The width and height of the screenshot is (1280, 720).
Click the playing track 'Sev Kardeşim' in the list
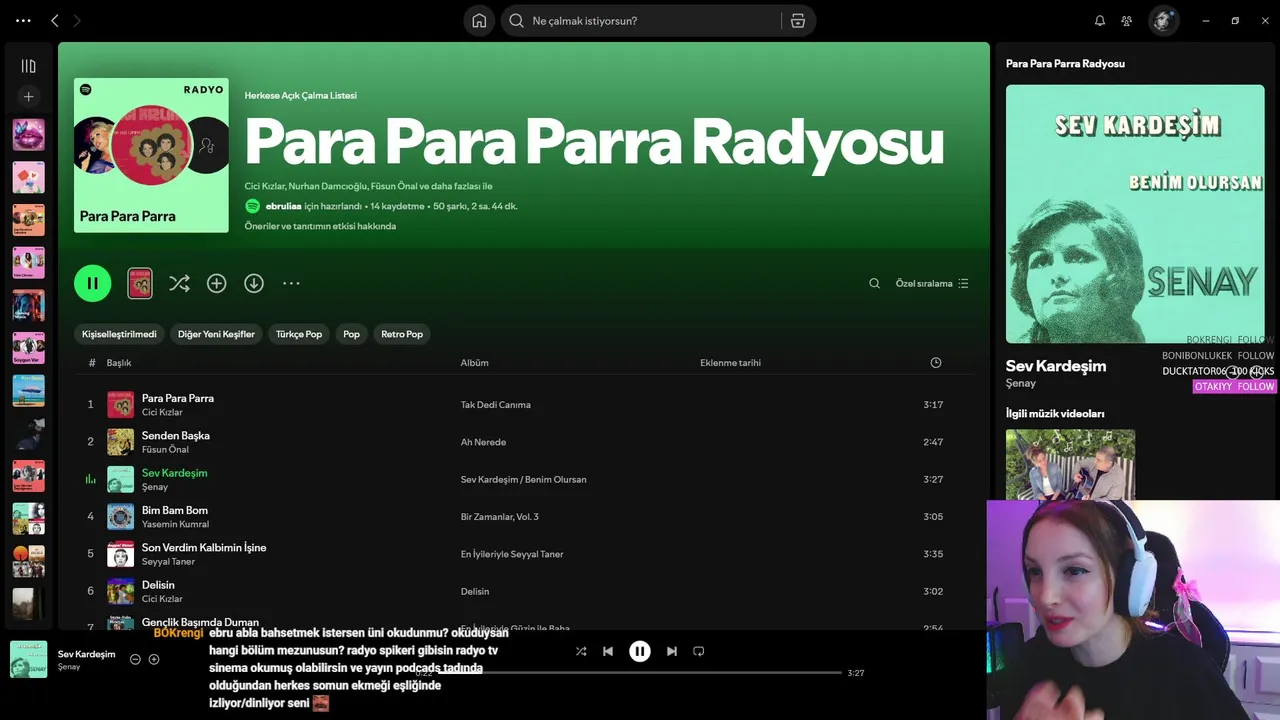174,473
